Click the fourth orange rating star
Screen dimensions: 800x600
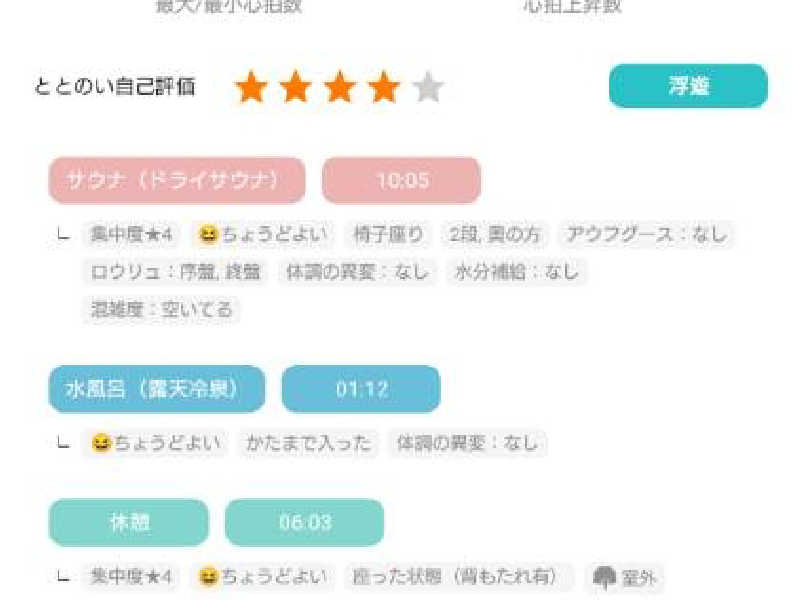point(384,87)
